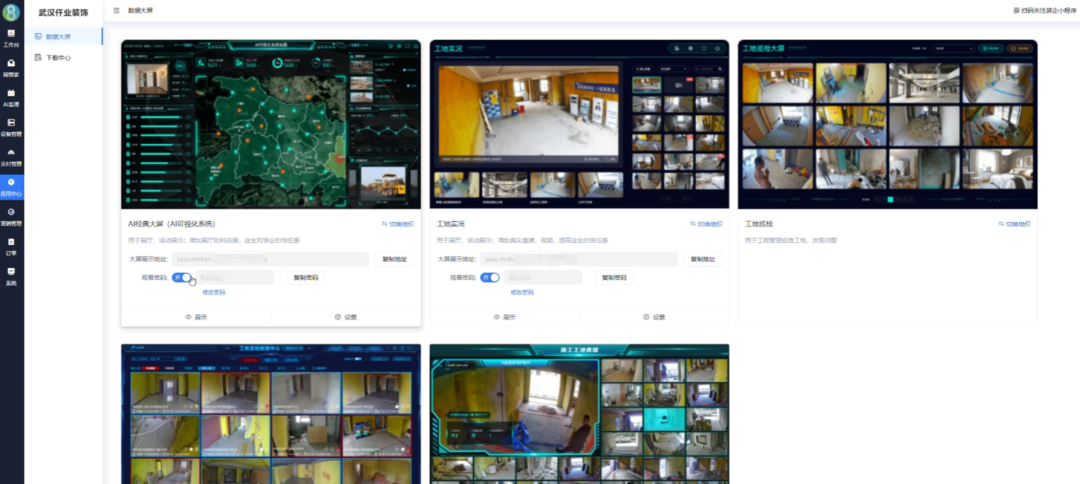Click 切换组织 on the AI经典大屏 card
Viewport: 1080px width, 484px height.
pos(397,224)
